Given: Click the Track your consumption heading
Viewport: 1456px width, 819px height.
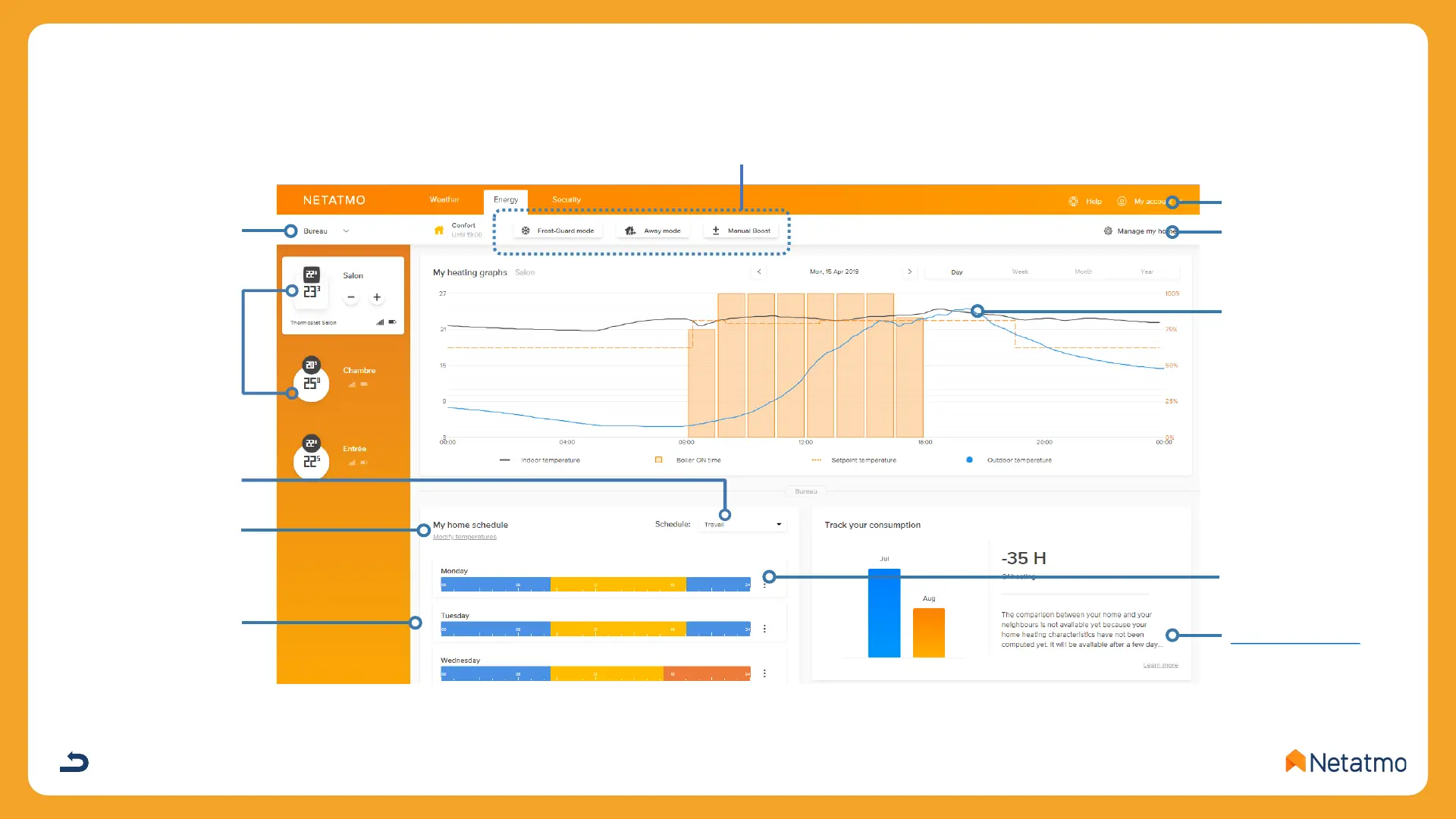Looking at the screenshot, I should (873, 525).
